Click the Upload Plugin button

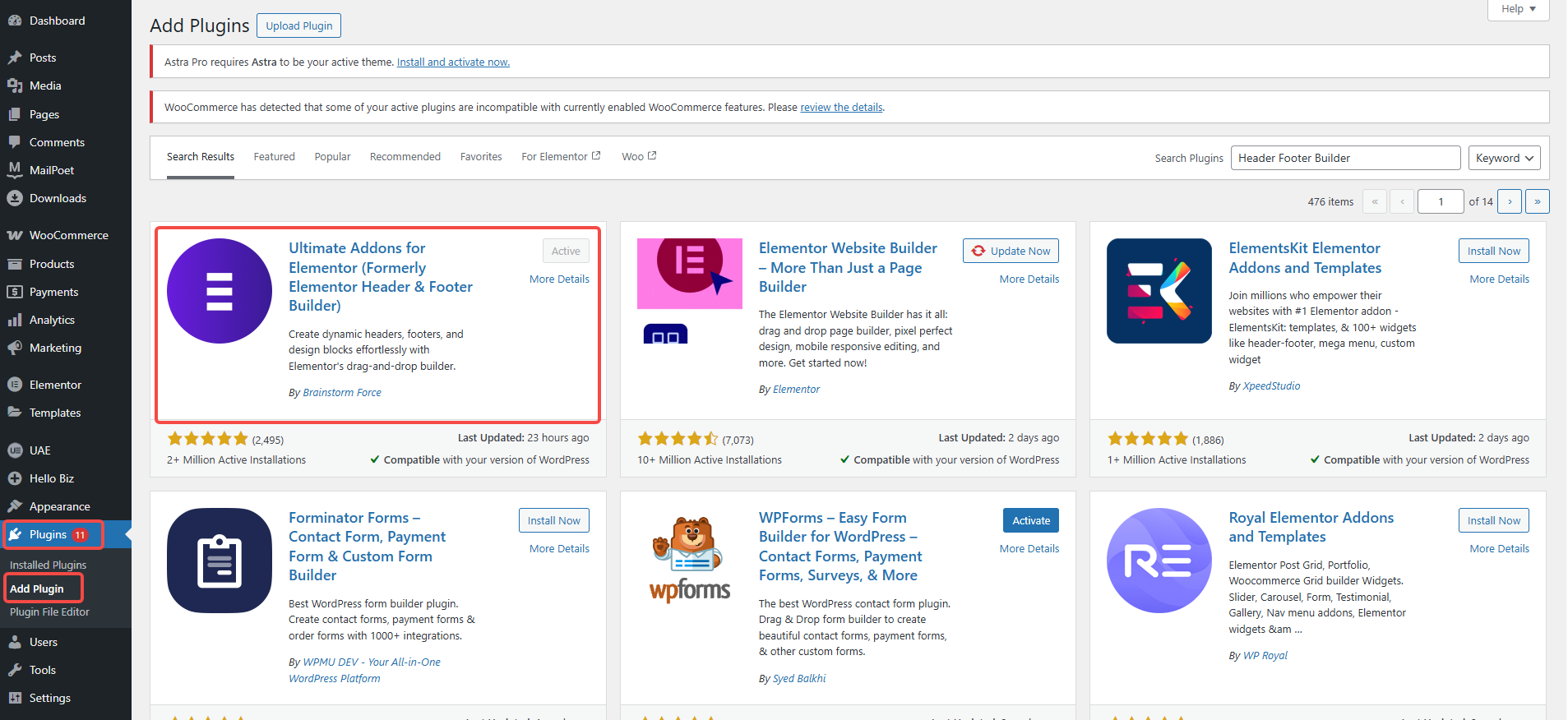tap(299, 25)
